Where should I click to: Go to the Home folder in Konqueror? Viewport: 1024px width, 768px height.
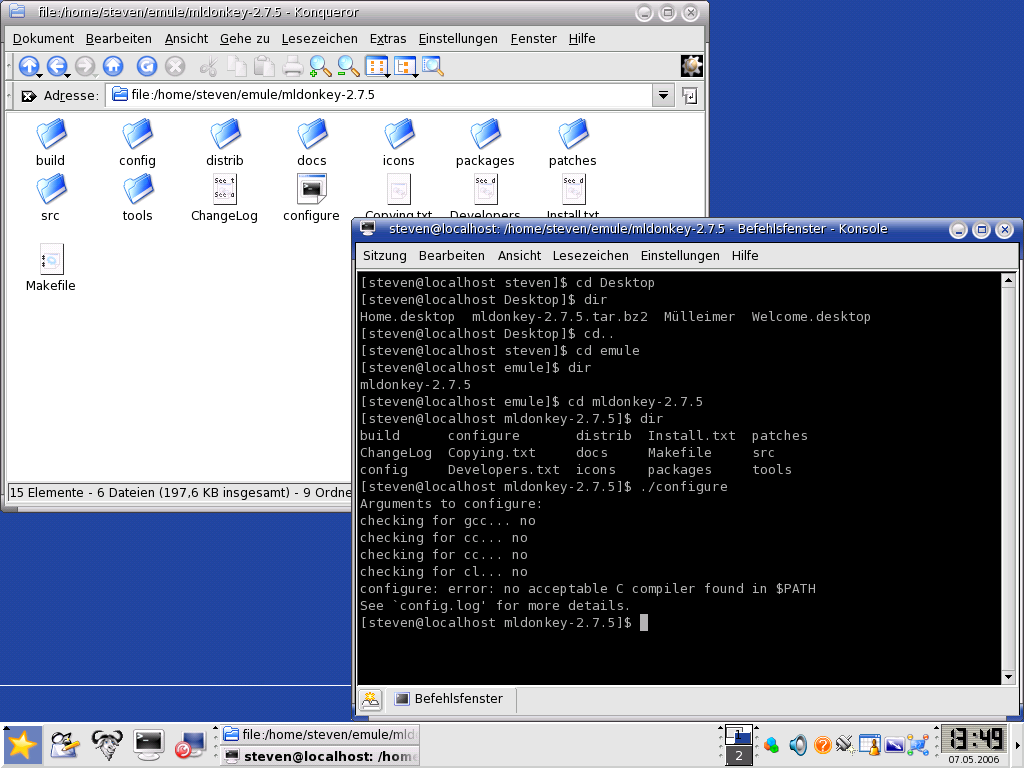(x=113, y=66)
